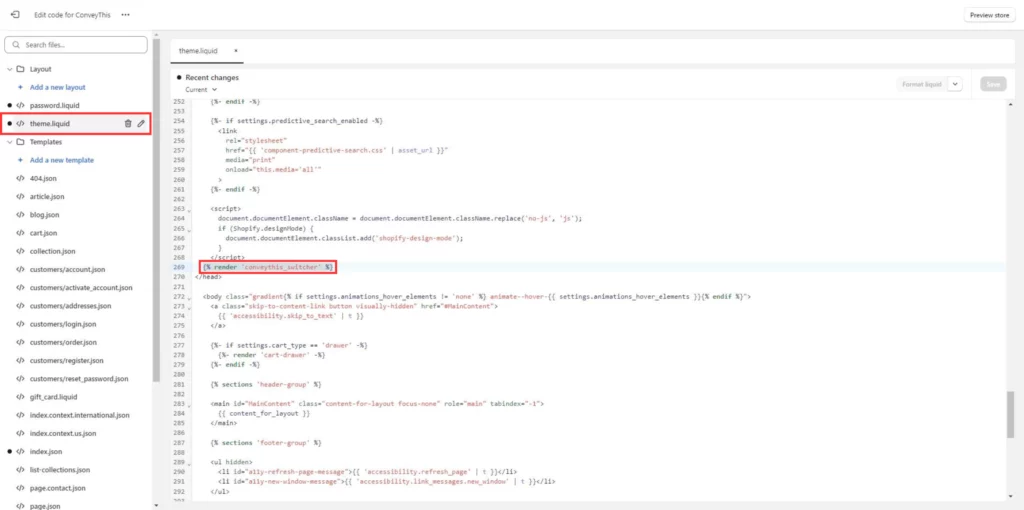The height and width of the screenshot is (510, 1024).
Task: Open password.liquid from the file list
Action: 54,105
